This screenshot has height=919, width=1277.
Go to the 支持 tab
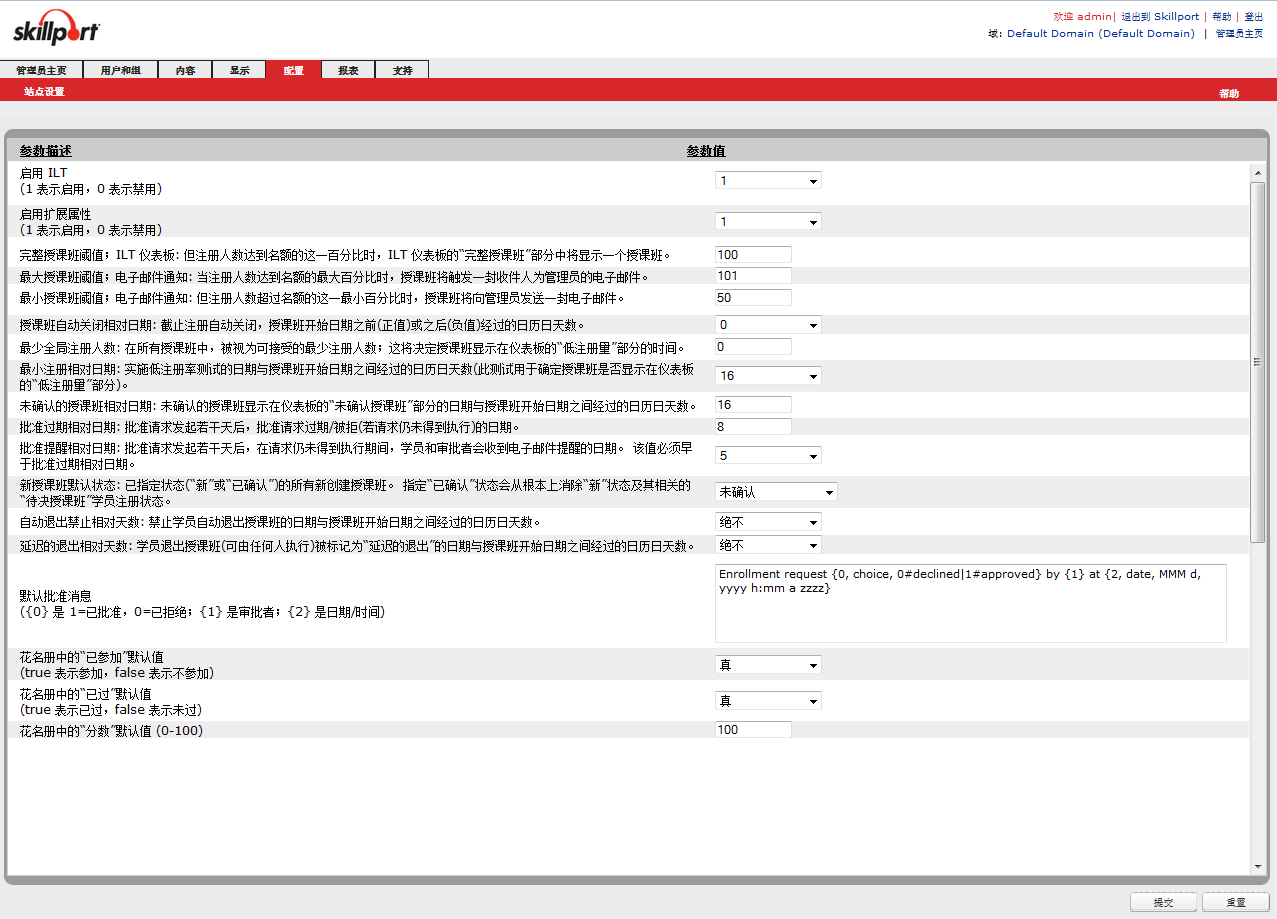[x=402, y=70]
